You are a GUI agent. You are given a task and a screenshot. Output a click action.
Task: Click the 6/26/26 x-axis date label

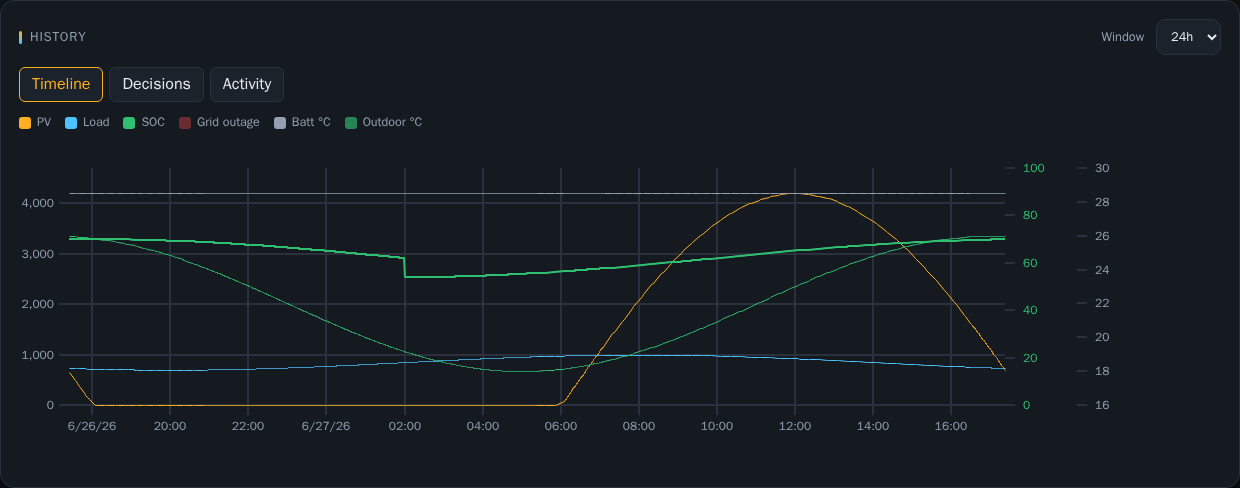pyautogui.click(x=91, y=426)
